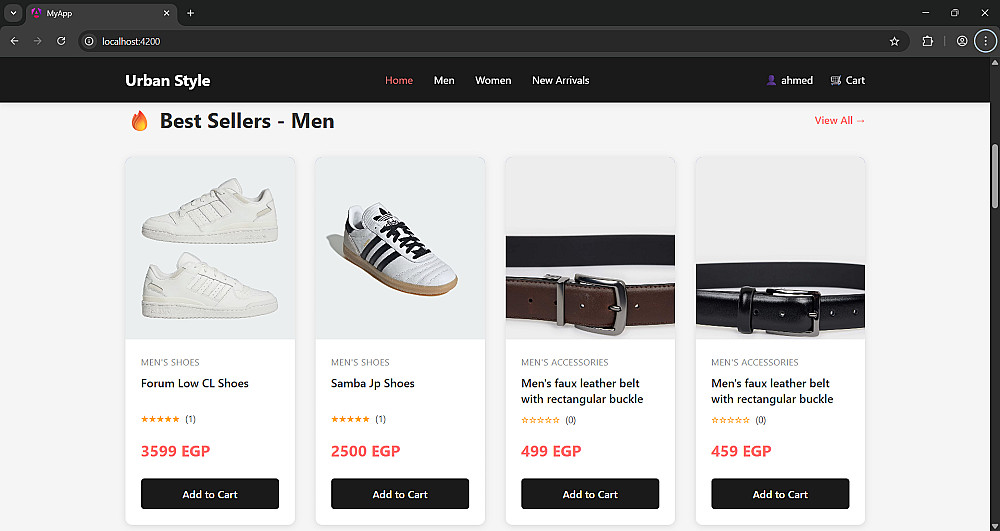1000x531 pixels.
Task: Click the View All link
Action: (x=840, y=121)
